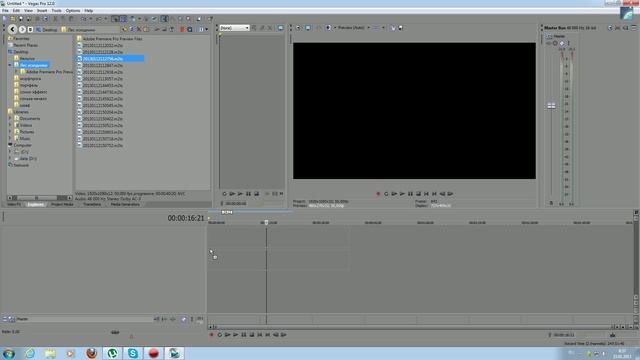Open the File menu

[5, 11]
